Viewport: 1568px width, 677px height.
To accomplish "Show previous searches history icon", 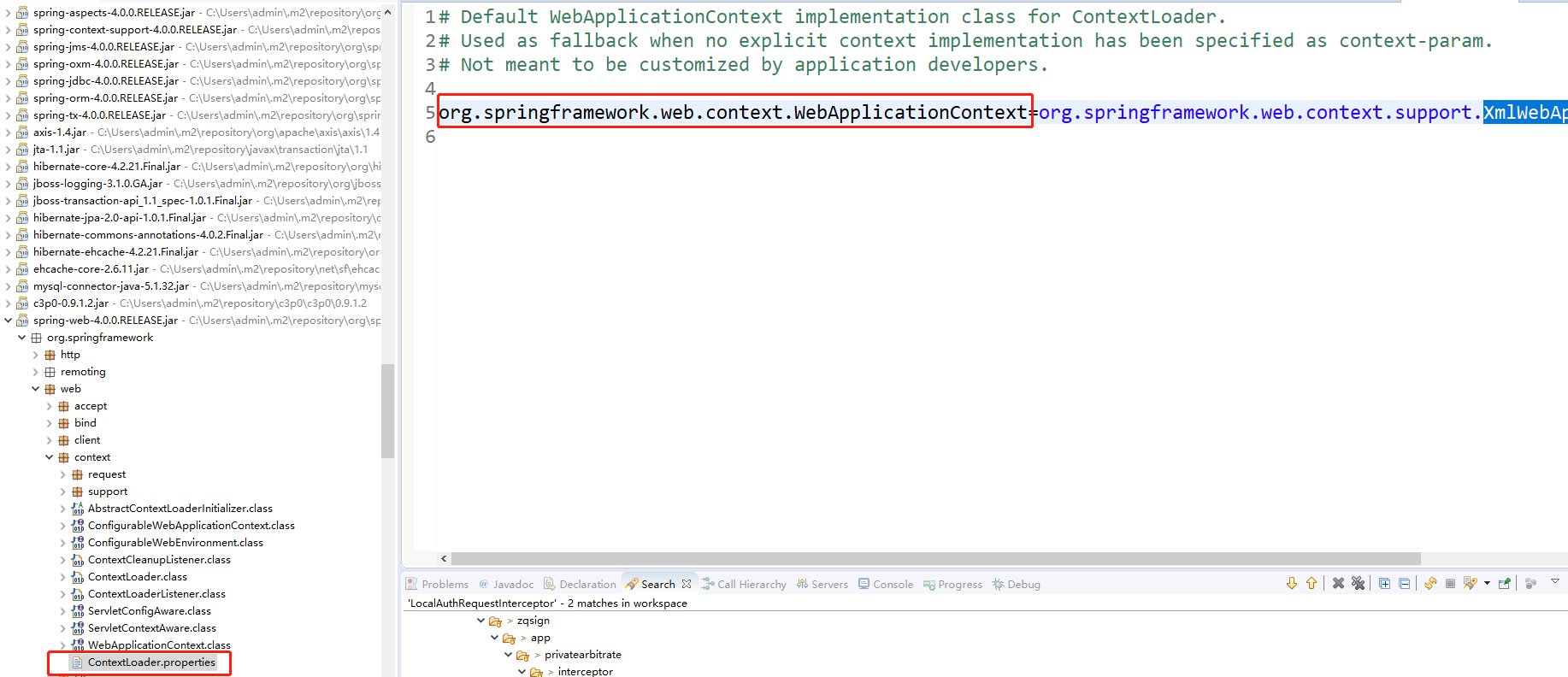I will (x=1470, y=584).
